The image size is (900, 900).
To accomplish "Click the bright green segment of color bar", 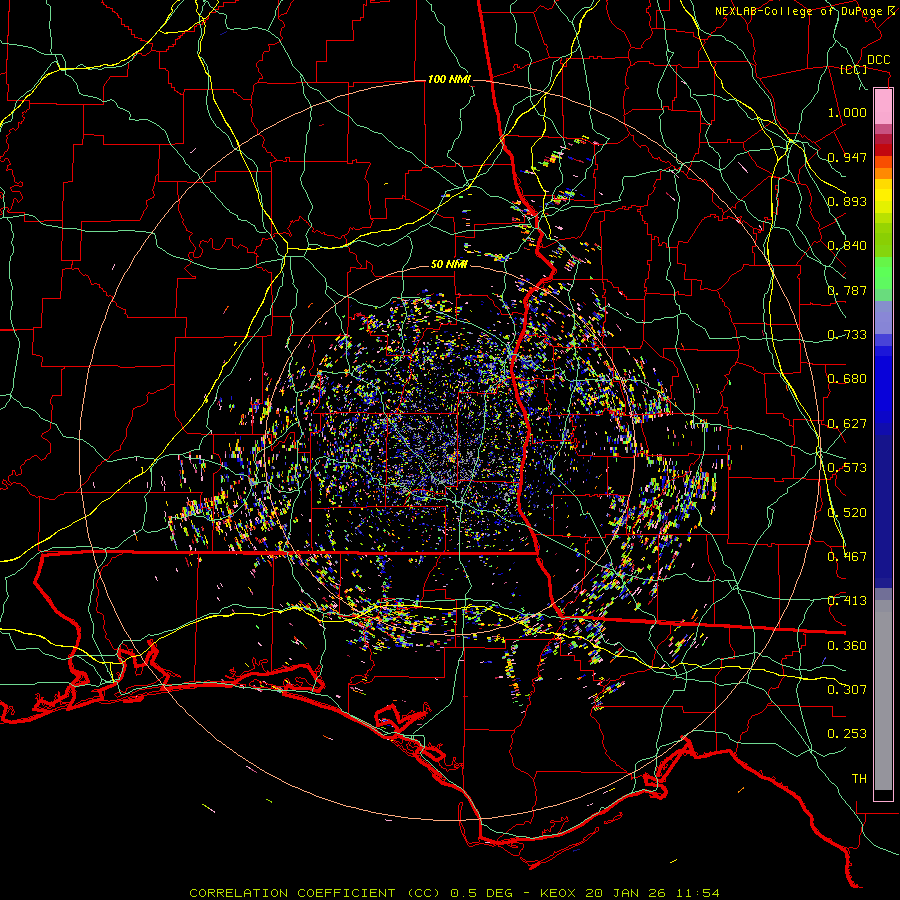I will tap(883, 273).
